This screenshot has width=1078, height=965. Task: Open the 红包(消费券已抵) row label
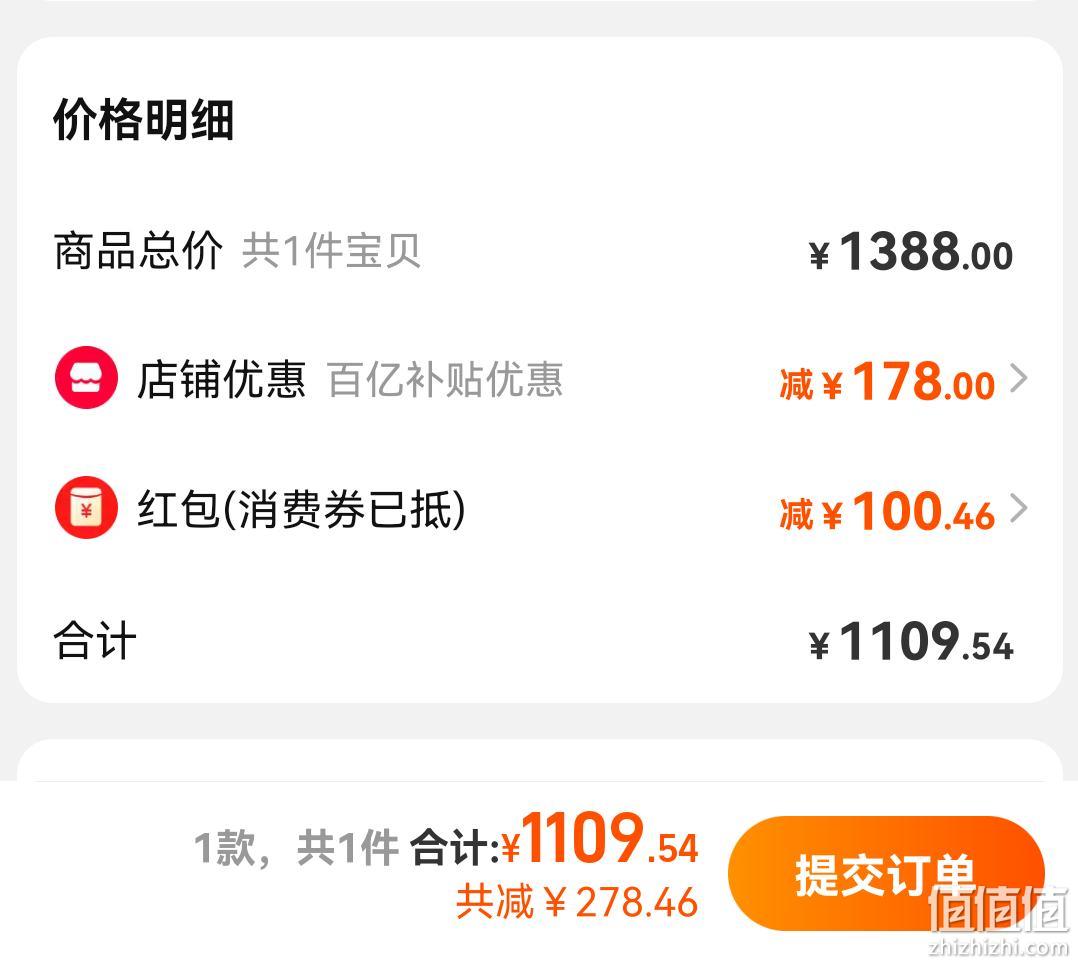click(x=301, y=509)
